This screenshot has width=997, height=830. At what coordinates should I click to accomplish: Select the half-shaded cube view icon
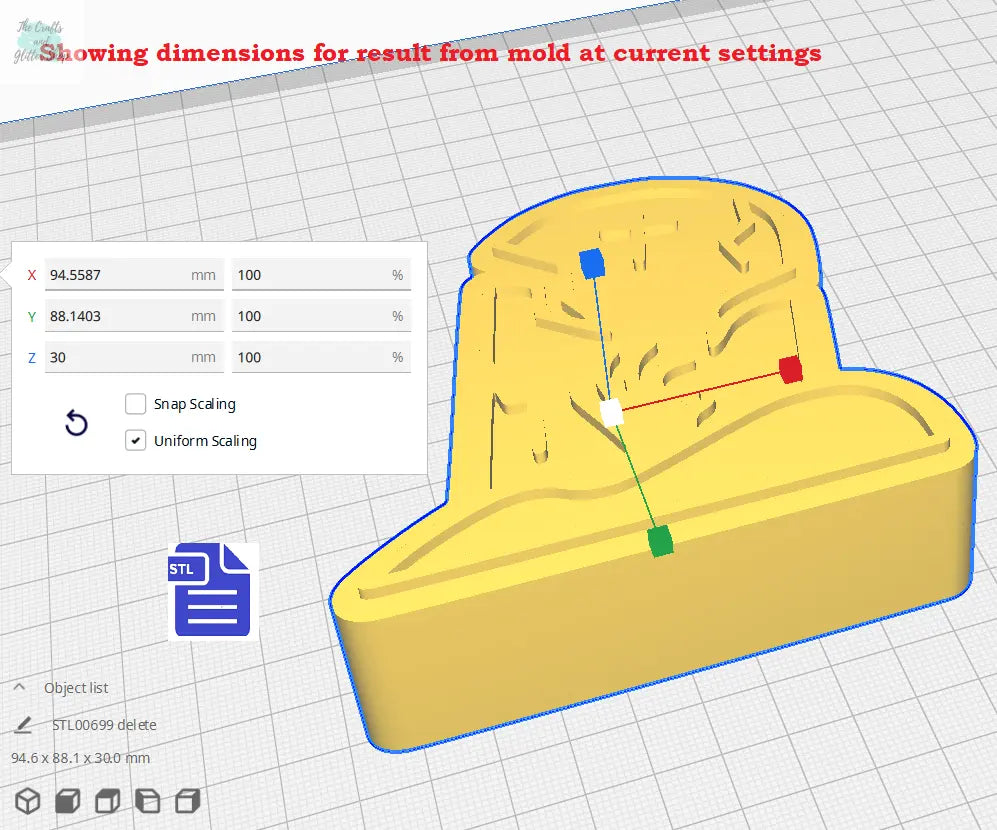(147, 800)
